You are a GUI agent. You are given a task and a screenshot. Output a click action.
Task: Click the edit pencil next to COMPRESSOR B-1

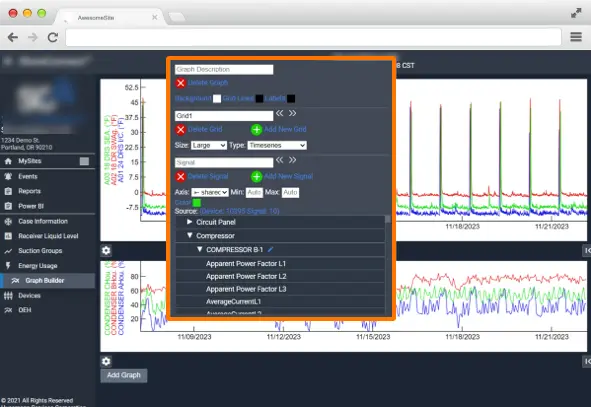(270, 249)
